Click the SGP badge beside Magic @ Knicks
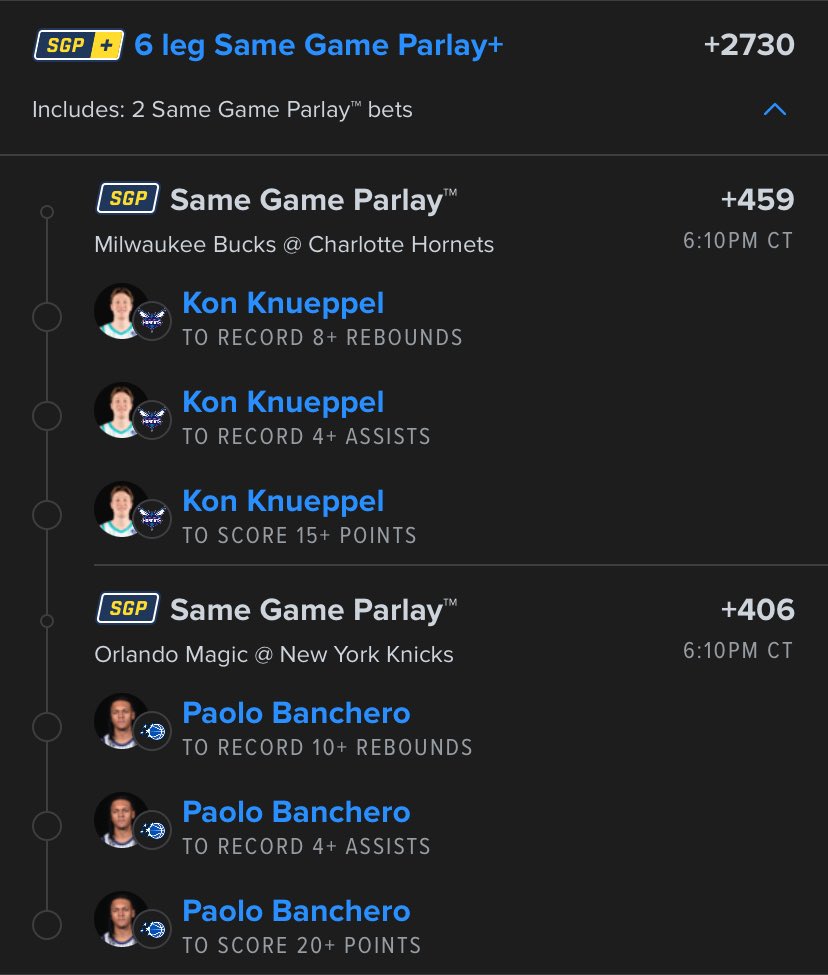The image size is (828, 975). (x=128, y=608)
